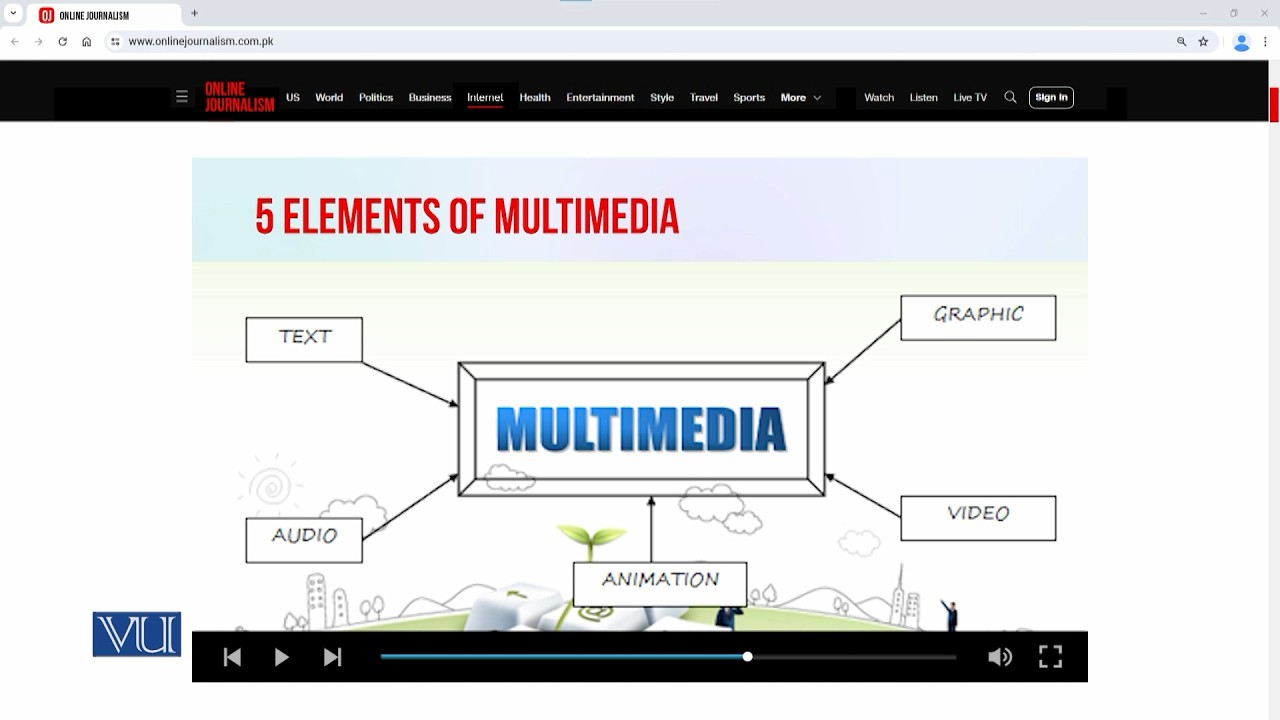Open the Live TV link

click(970, 97)
